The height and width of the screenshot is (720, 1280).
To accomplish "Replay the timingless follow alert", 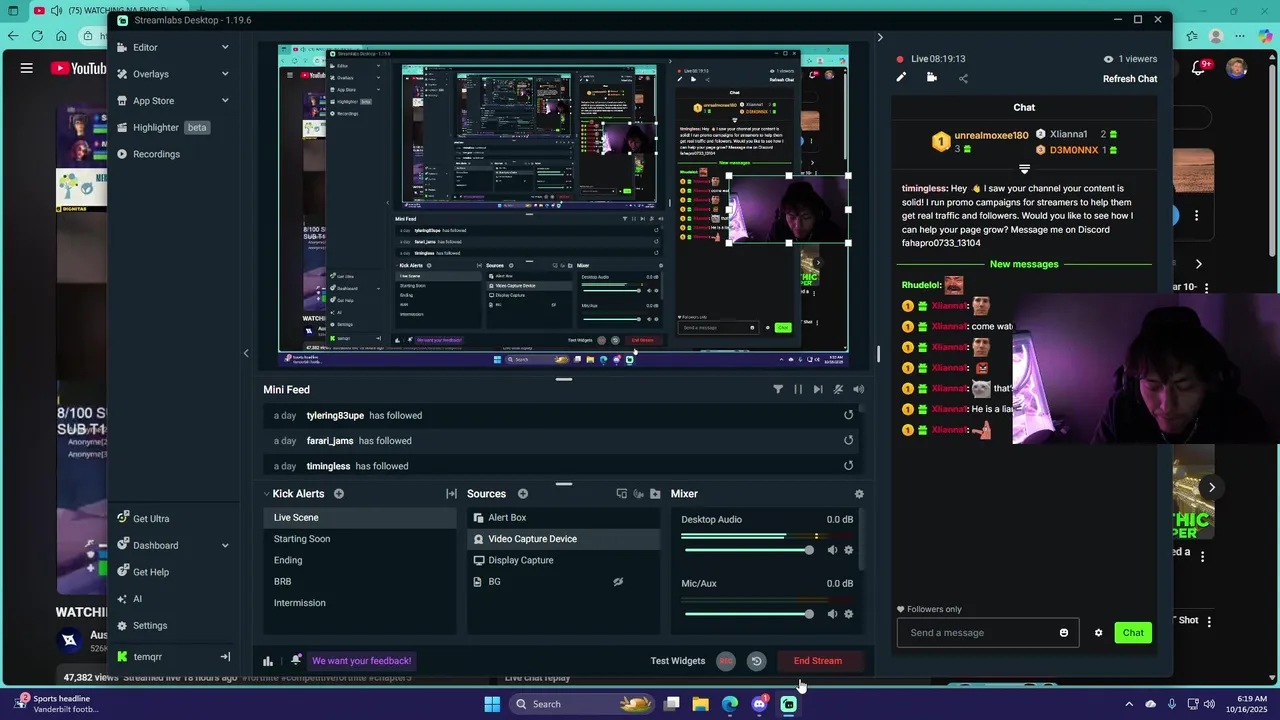I will click(x=849, y=465).
